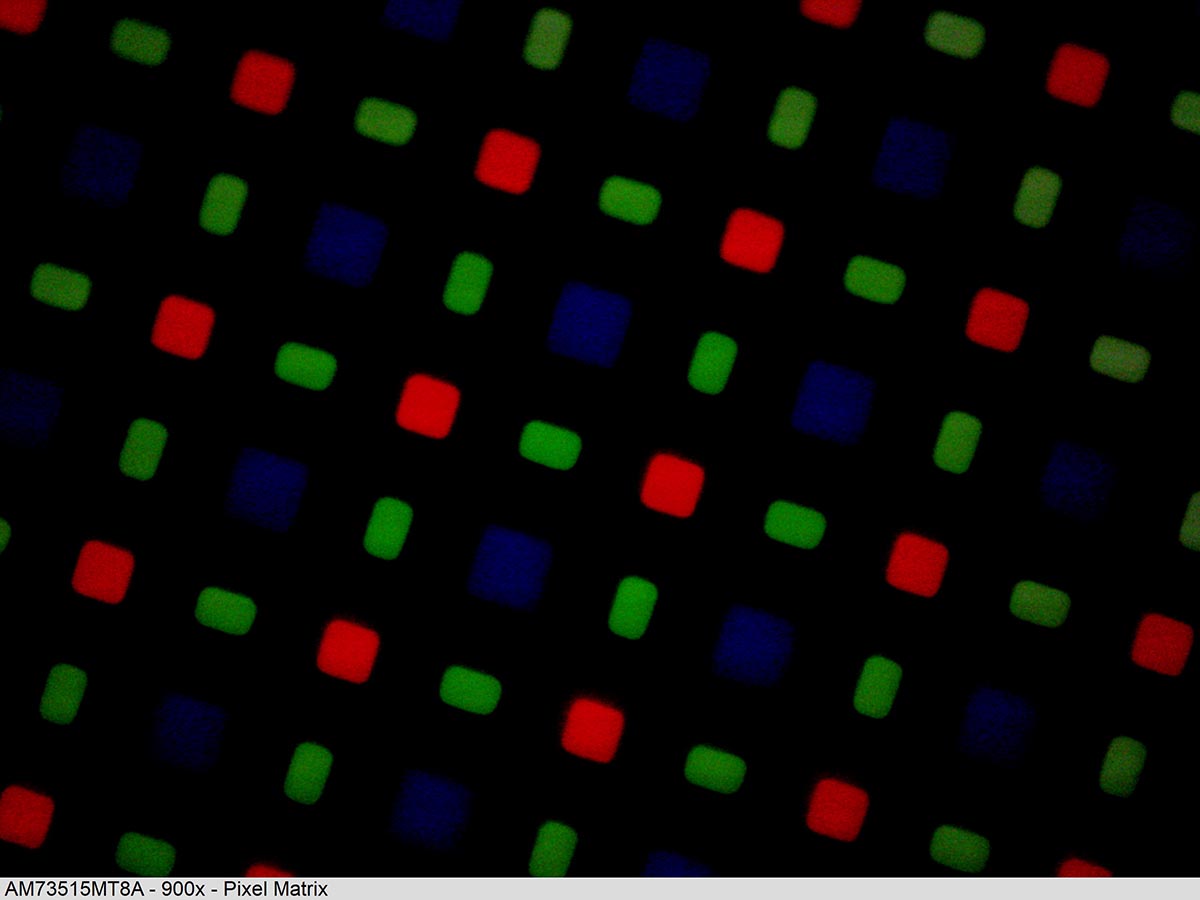The image size is (1200, 900).
Task: Click the red subpixel nearest bottom-right corner
Action: click(1084, 867)
